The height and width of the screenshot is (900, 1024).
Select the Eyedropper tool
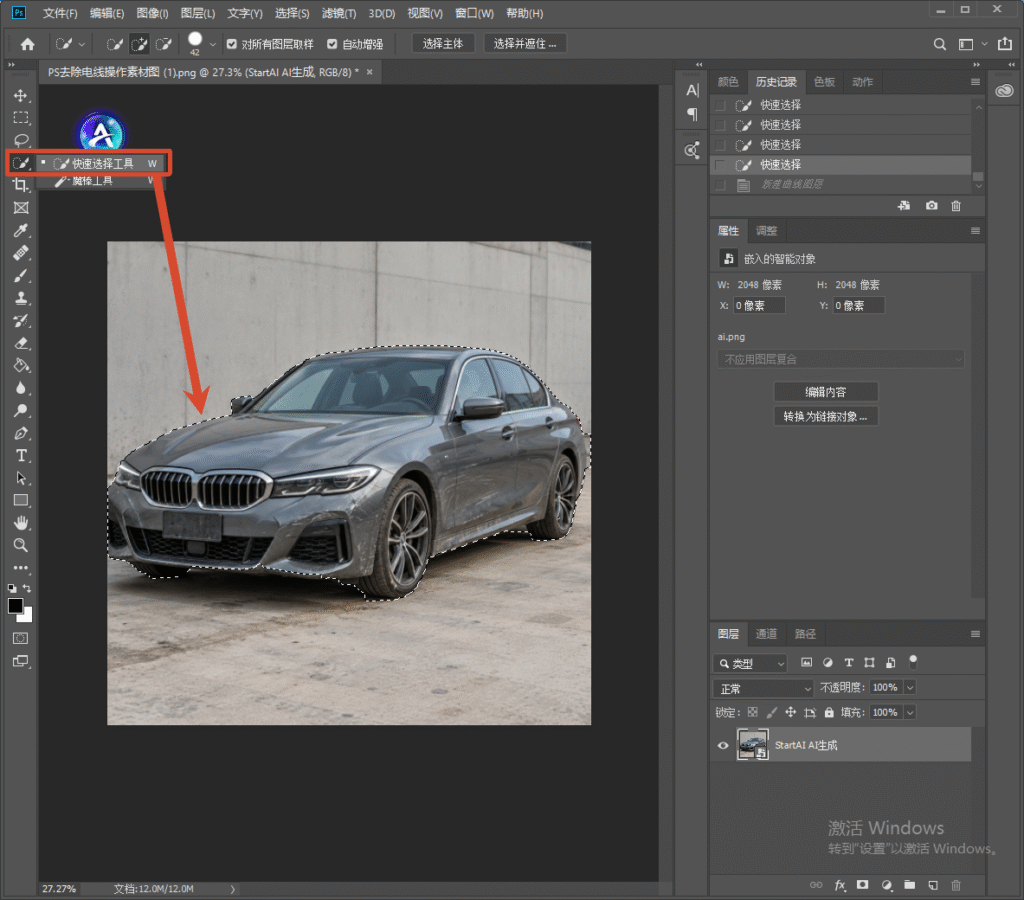[x=21, y=231]
